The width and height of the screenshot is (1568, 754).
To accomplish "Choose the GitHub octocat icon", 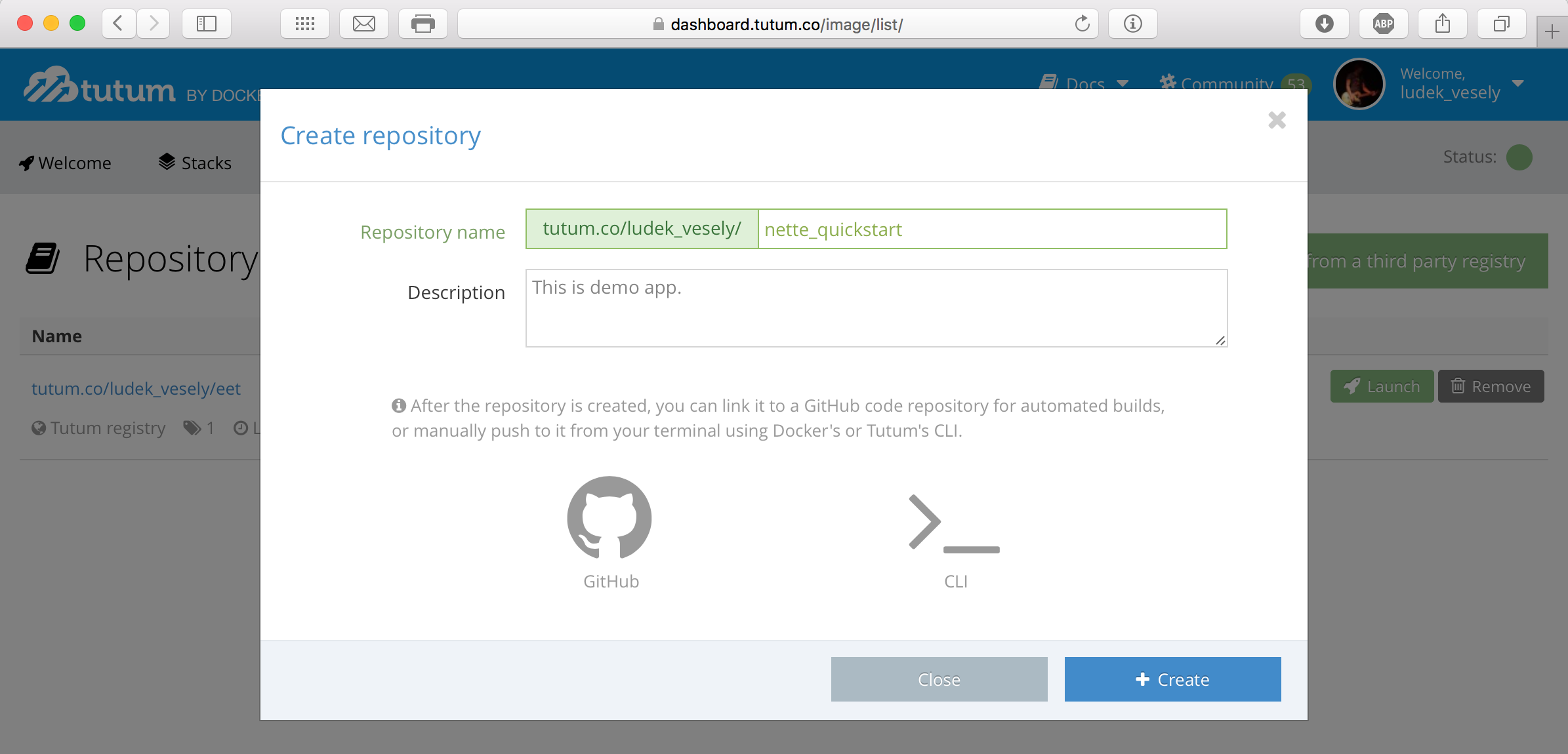I will [609, 518].
